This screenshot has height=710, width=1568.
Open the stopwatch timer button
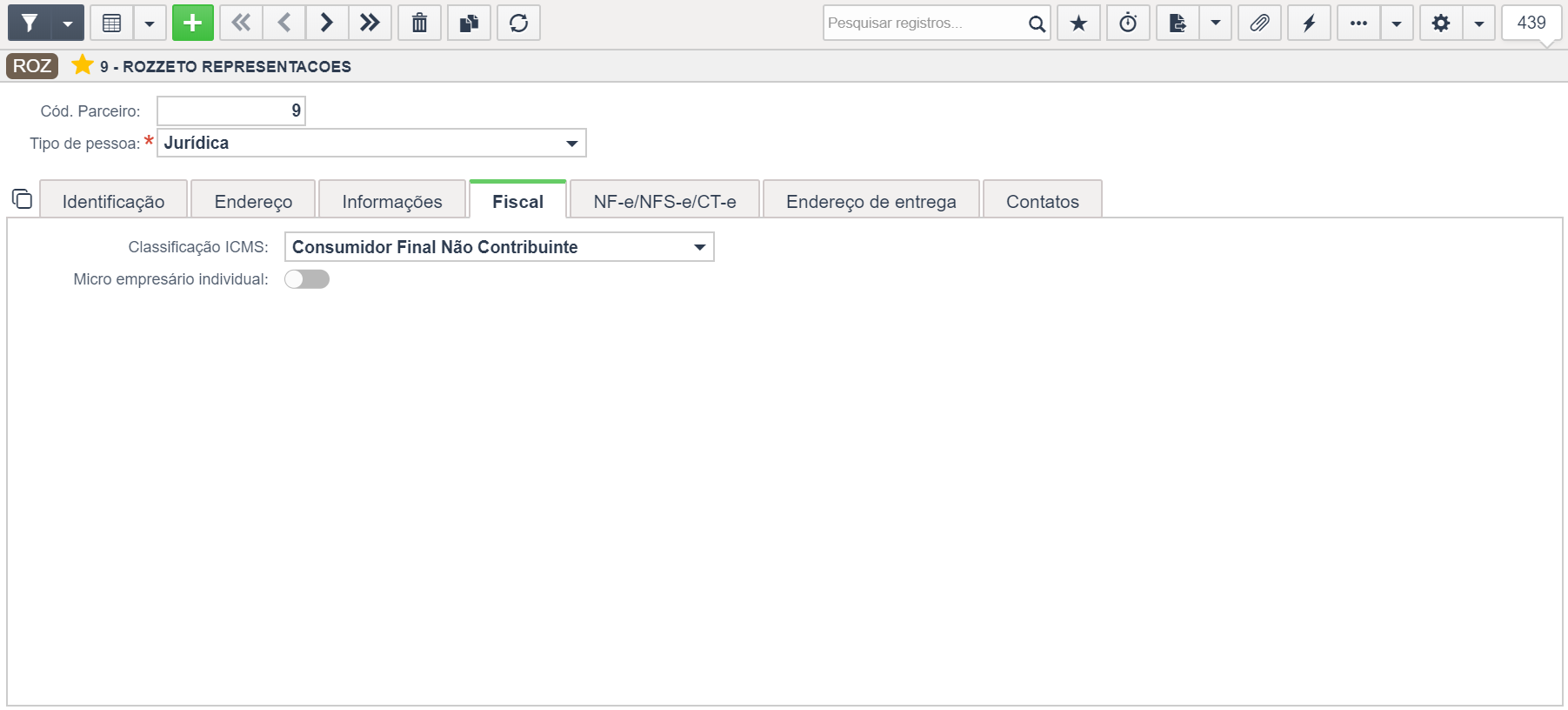coord(1129,23)
